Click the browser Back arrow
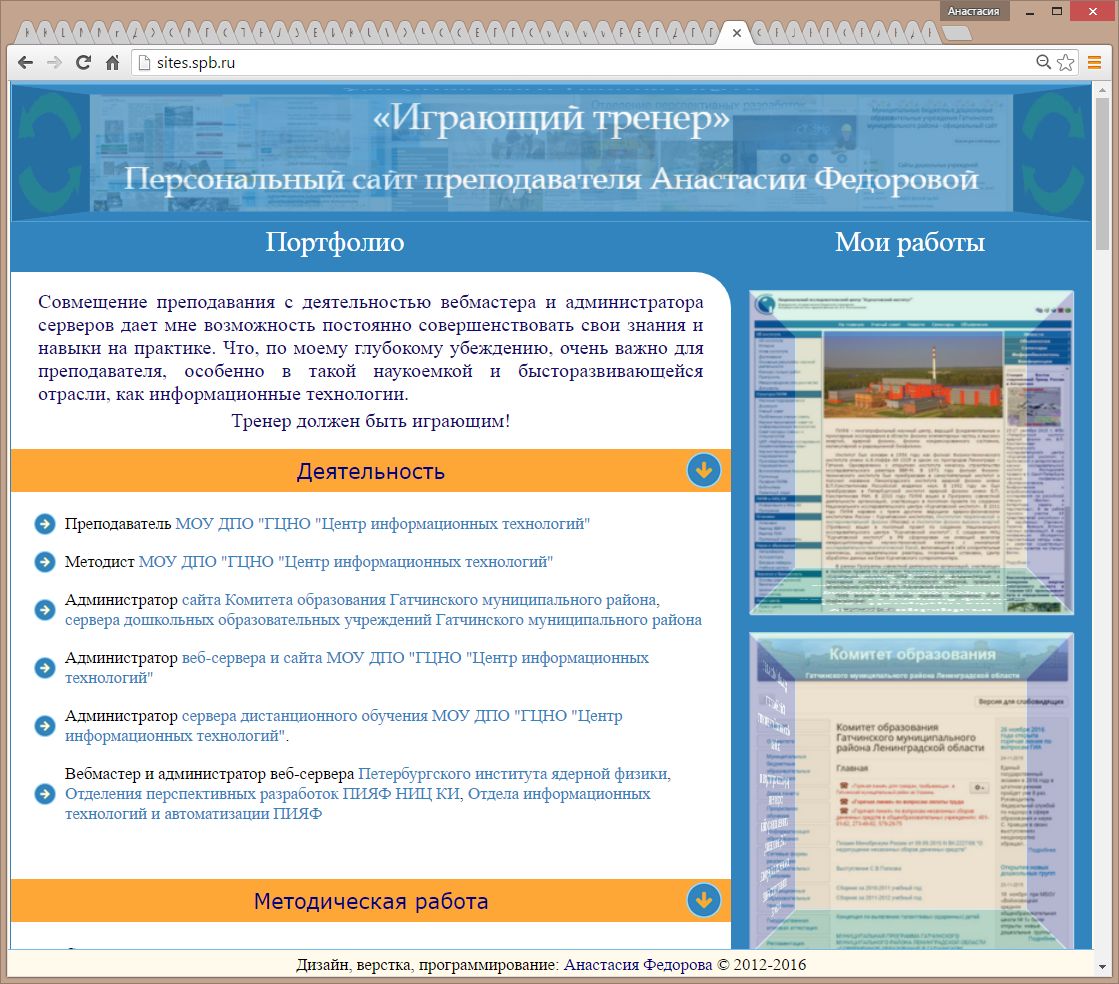 pos(26,63)
